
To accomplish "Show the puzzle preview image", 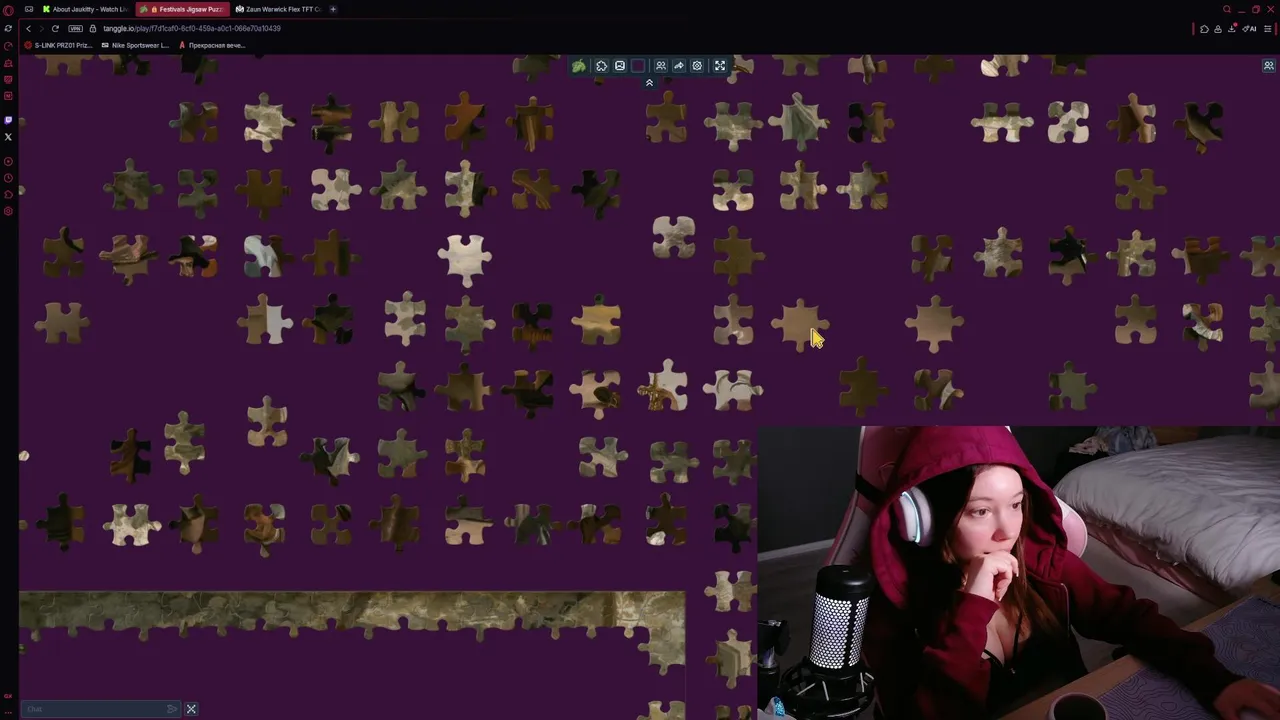I will [620, 66].
